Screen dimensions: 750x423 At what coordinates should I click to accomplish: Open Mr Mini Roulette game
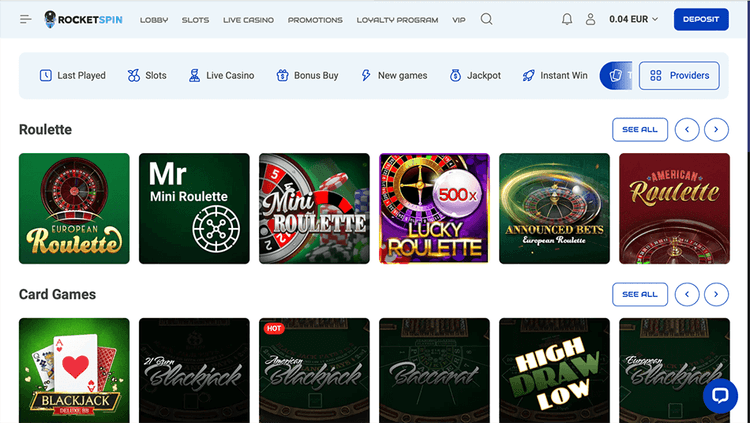coord(194,209)
